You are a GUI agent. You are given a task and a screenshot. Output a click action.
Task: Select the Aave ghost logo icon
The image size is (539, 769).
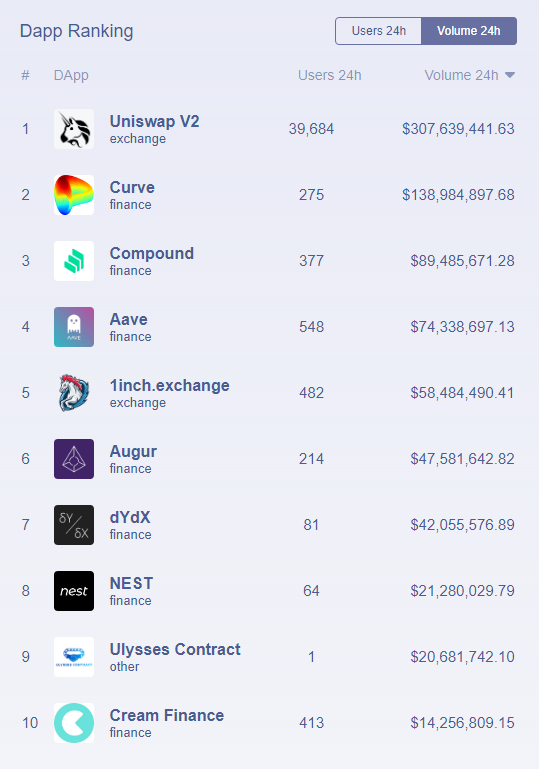pos(74,327)
